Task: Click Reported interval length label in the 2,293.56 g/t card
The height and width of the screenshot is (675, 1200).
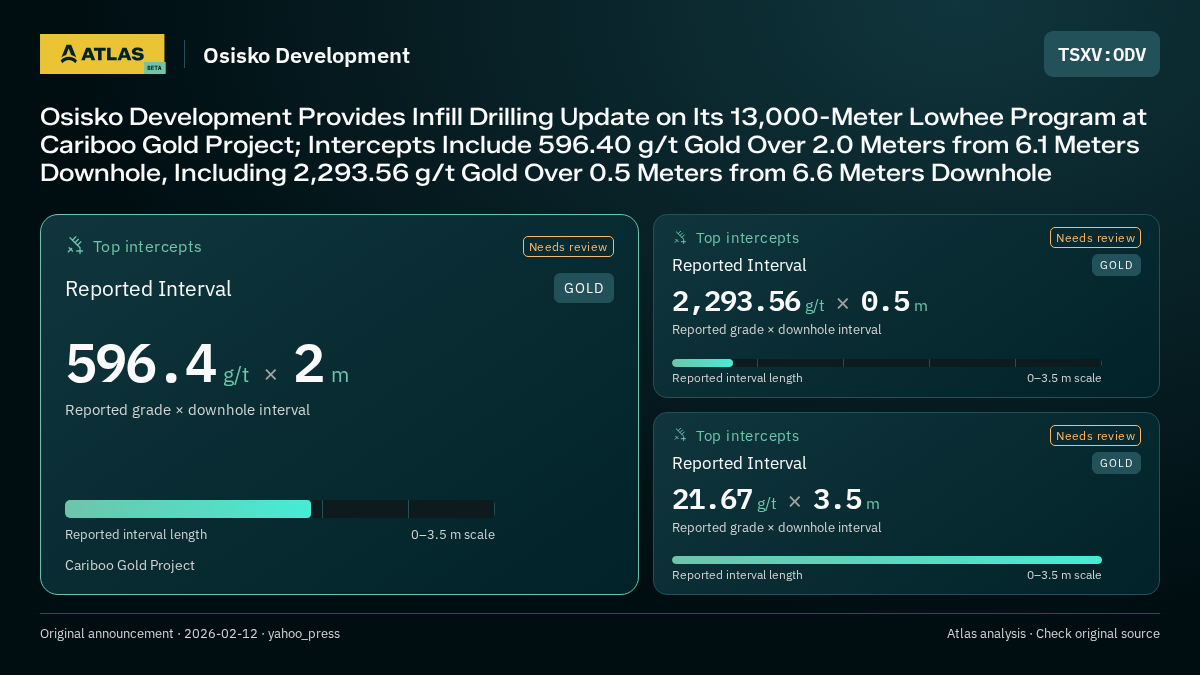Action: [737, 378]
